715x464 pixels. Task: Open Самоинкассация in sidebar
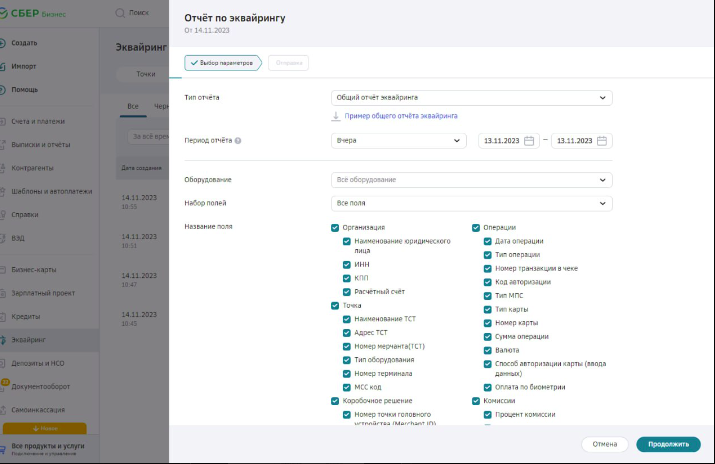tap(38, 410)
